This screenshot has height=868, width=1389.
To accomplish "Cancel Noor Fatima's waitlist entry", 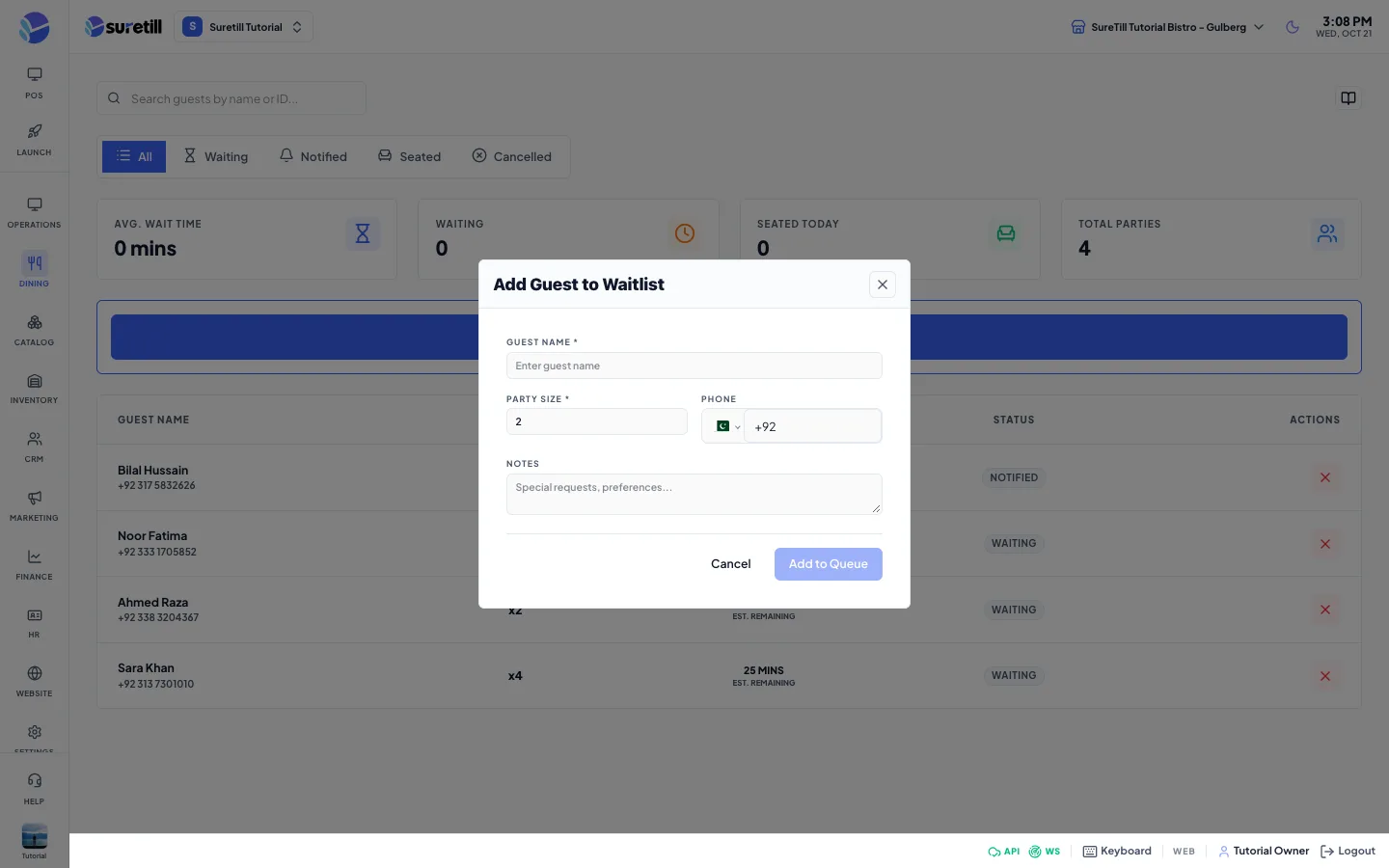I will coord(1324,544).
